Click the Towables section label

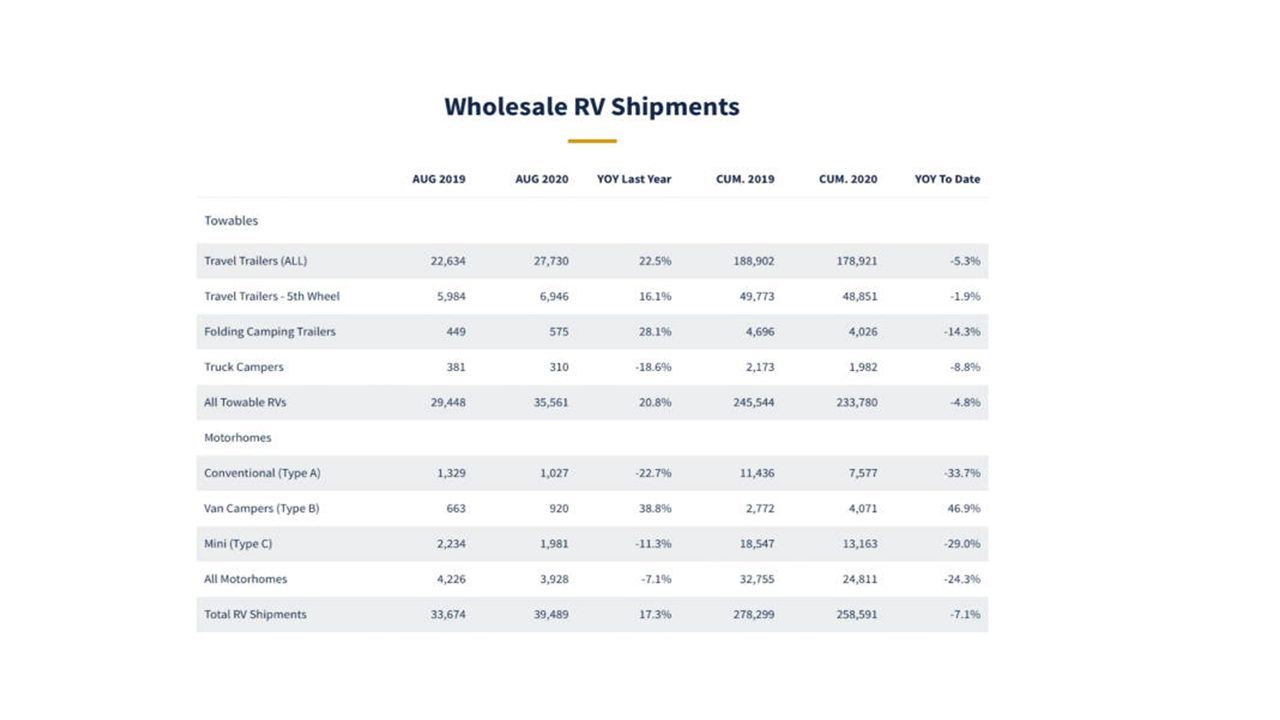coord(231,220)
